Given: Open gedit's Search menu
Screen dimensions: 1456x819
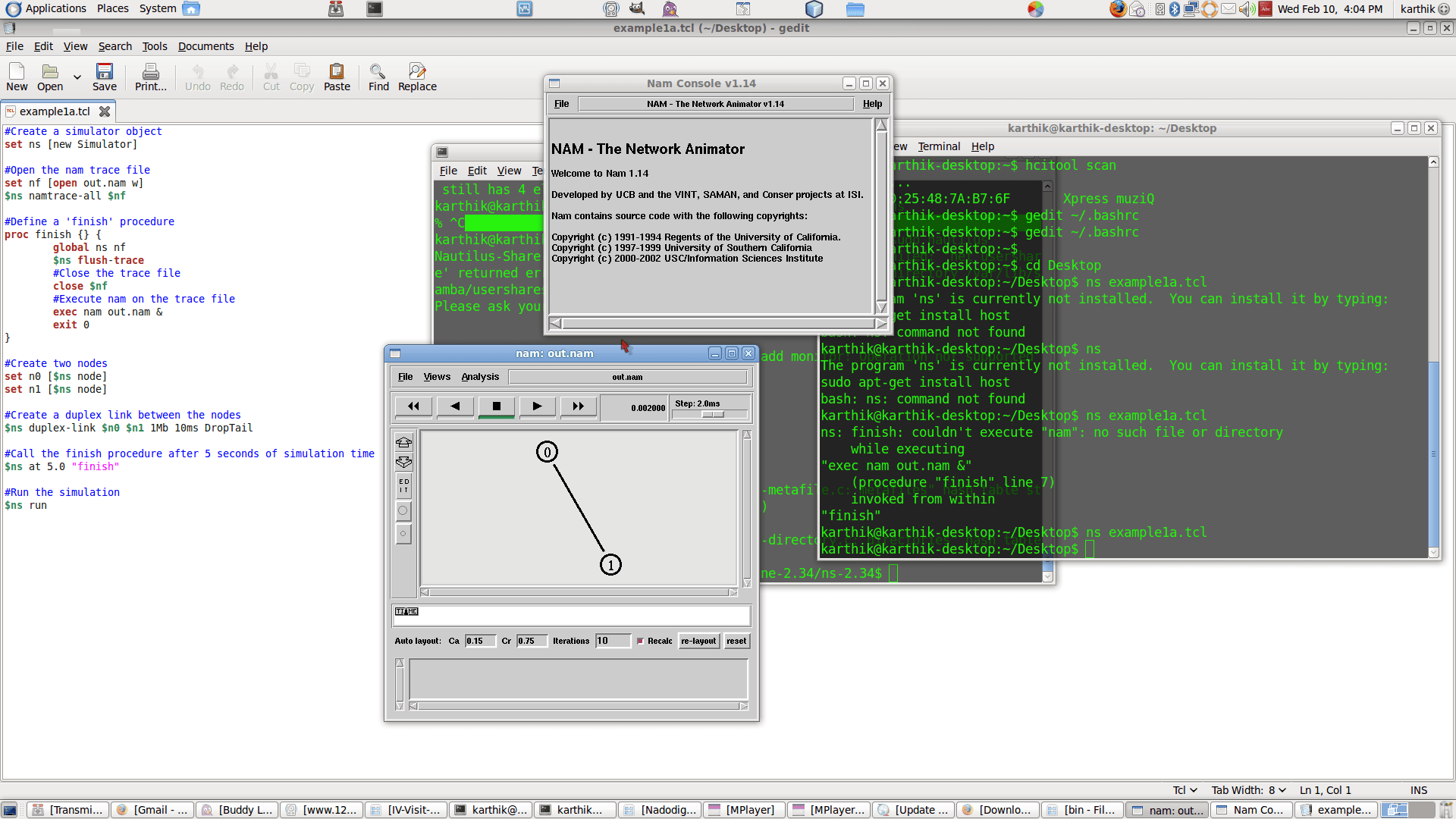Looking at the screenshot, I should [x=115, y=46].
